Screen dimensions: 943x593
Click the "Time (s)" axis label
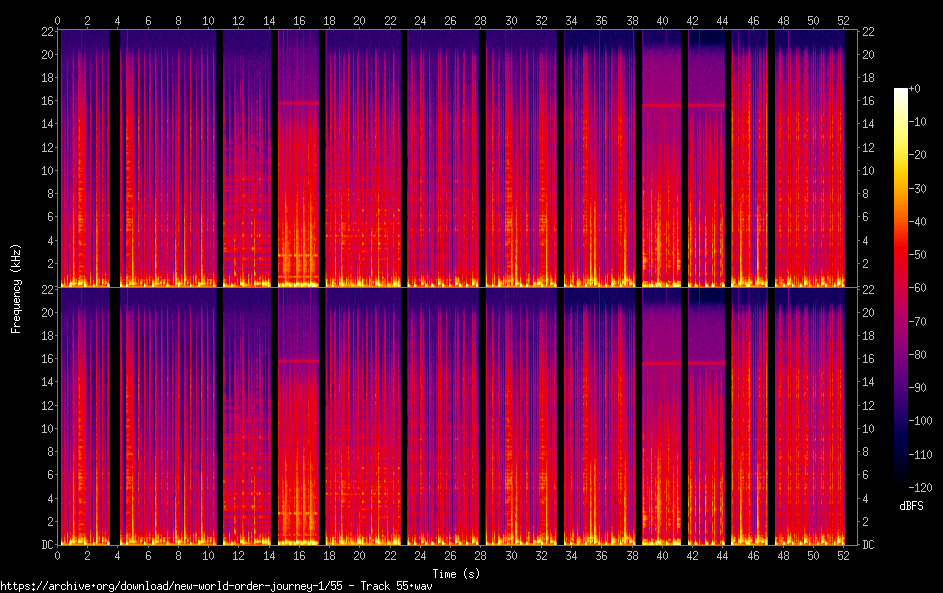(x=455, y=573)
